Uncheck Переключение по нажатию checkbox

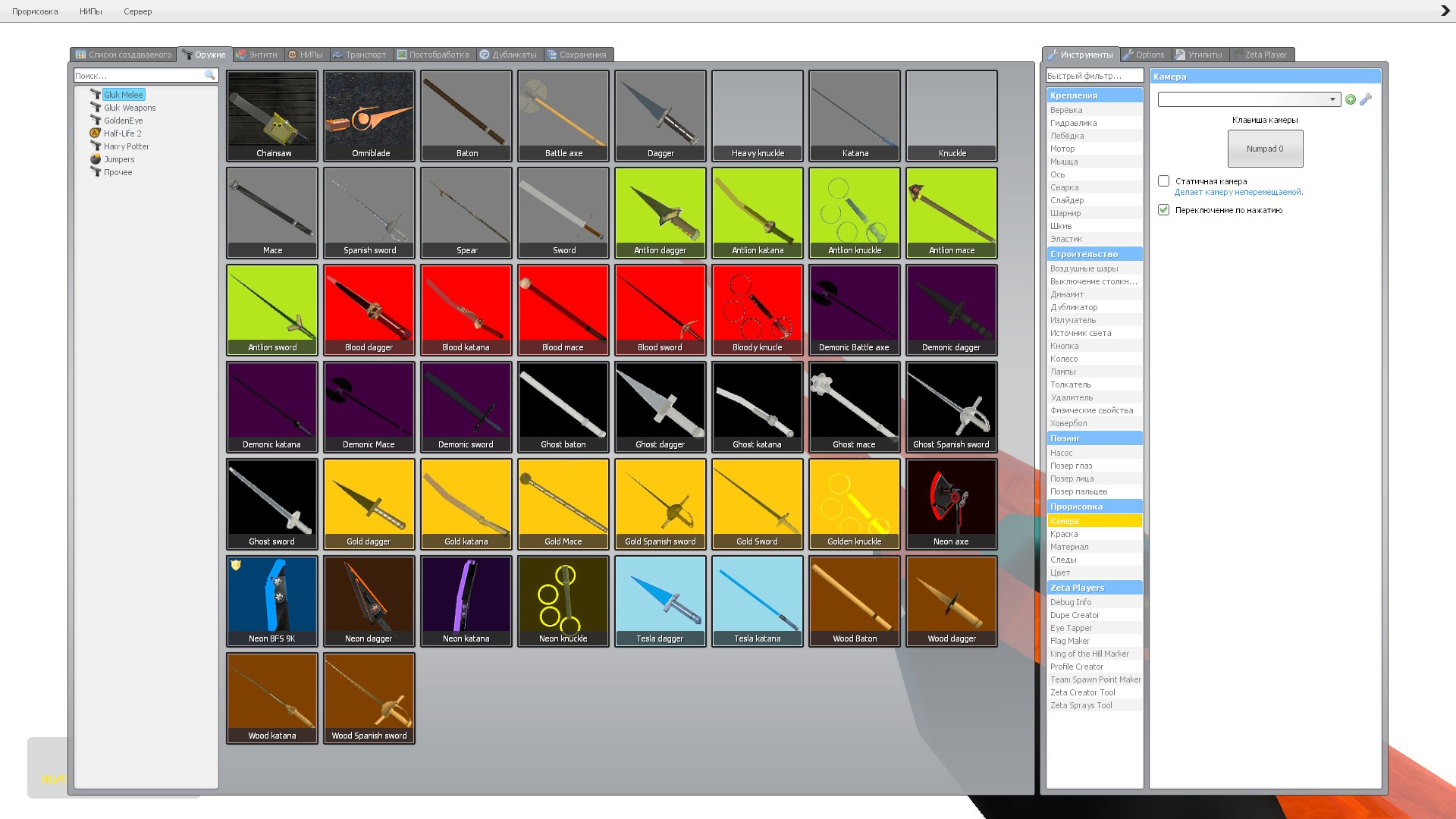pos(1163,209)
